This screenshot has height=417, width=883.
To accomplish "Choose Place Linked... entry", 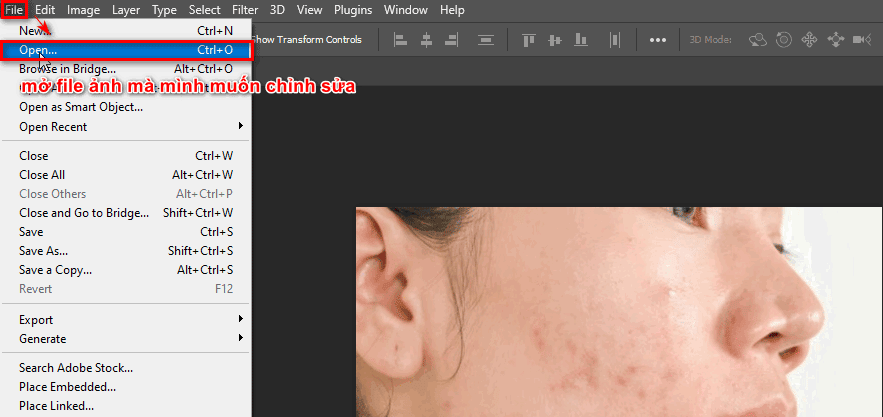I will click(x=126, y=406).
